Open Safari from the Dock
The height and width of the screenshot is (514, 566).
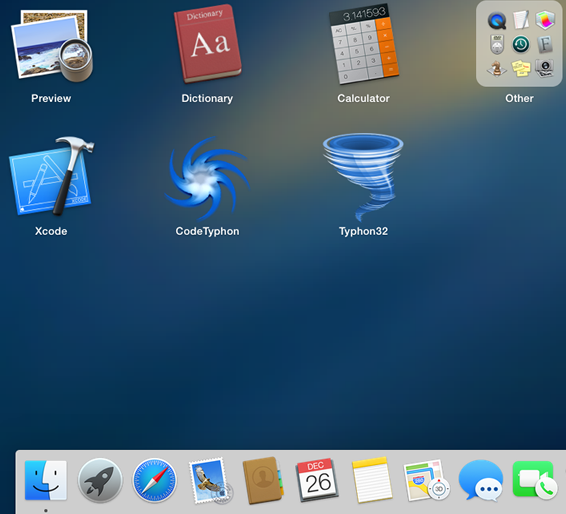pos(154,480)
